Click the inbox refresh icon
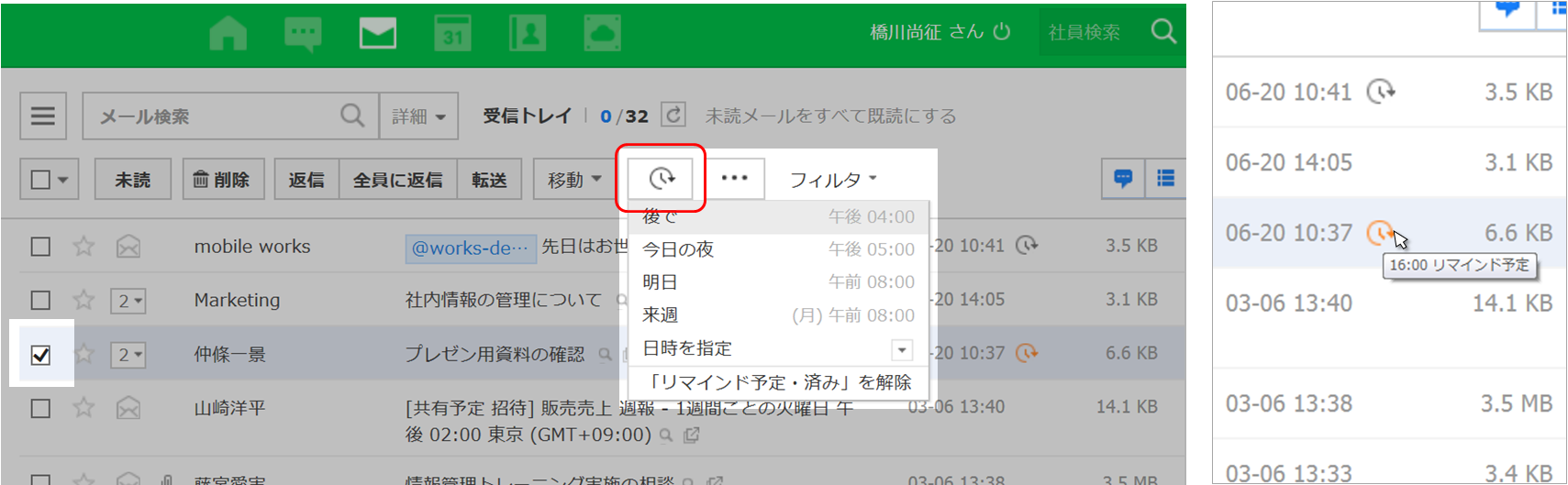Screen dimensions: 1568x485 point(673,116)
